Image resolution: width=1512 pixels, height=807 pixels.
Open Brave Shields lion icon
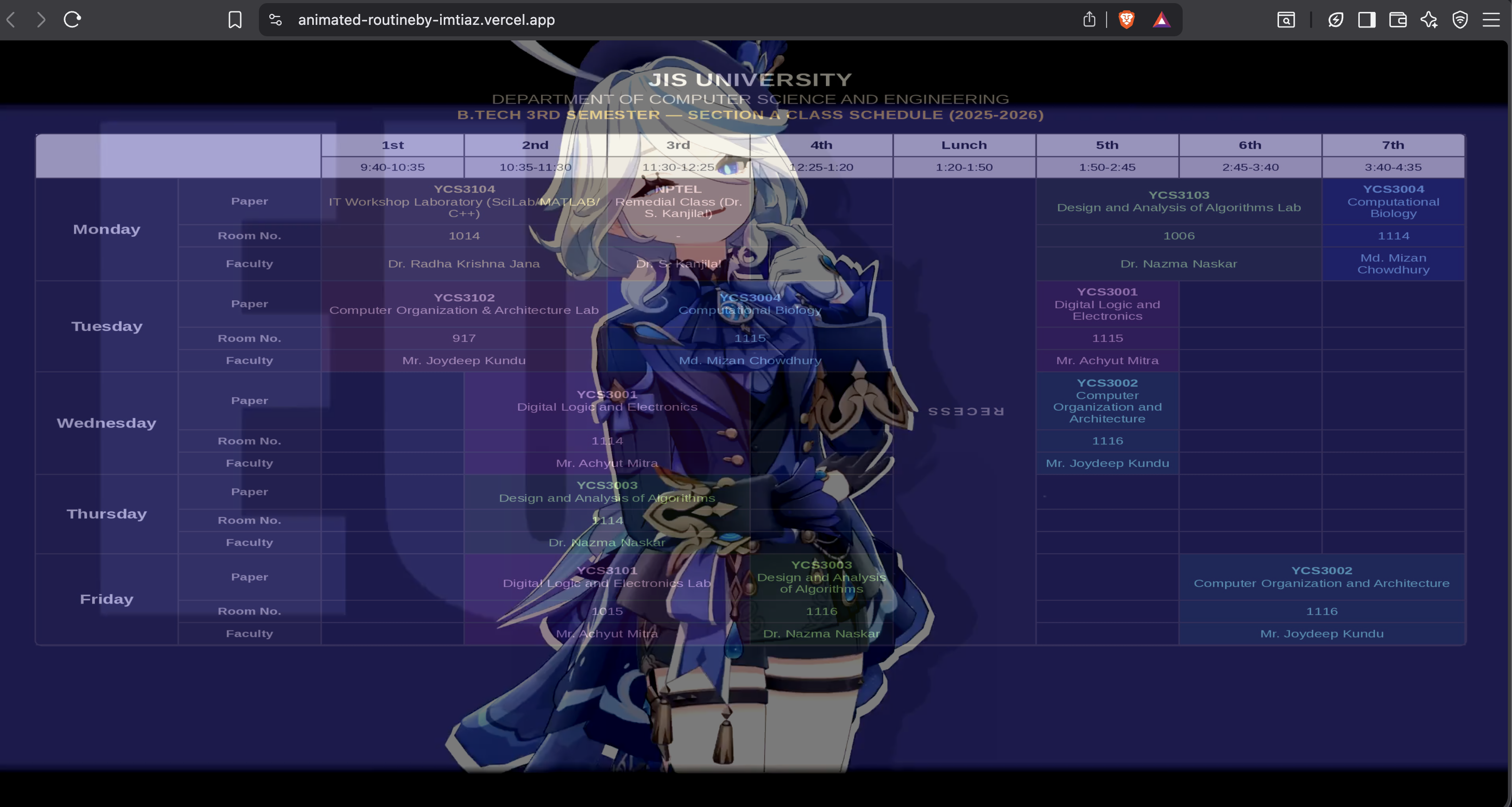click(x=1126, y=19)
